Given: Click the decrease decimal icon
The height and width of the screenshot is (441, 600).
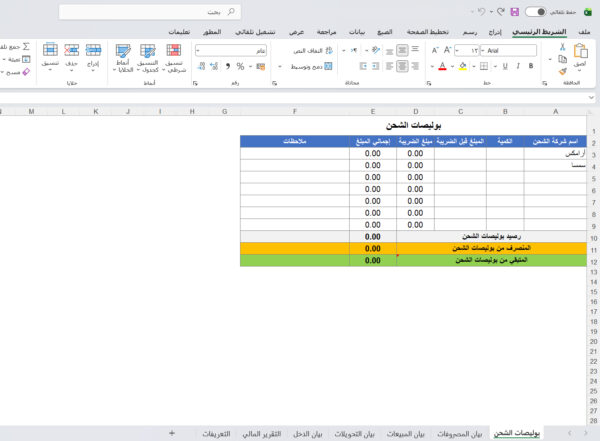Looking at the screenshot, I should [x=202, y=66].
